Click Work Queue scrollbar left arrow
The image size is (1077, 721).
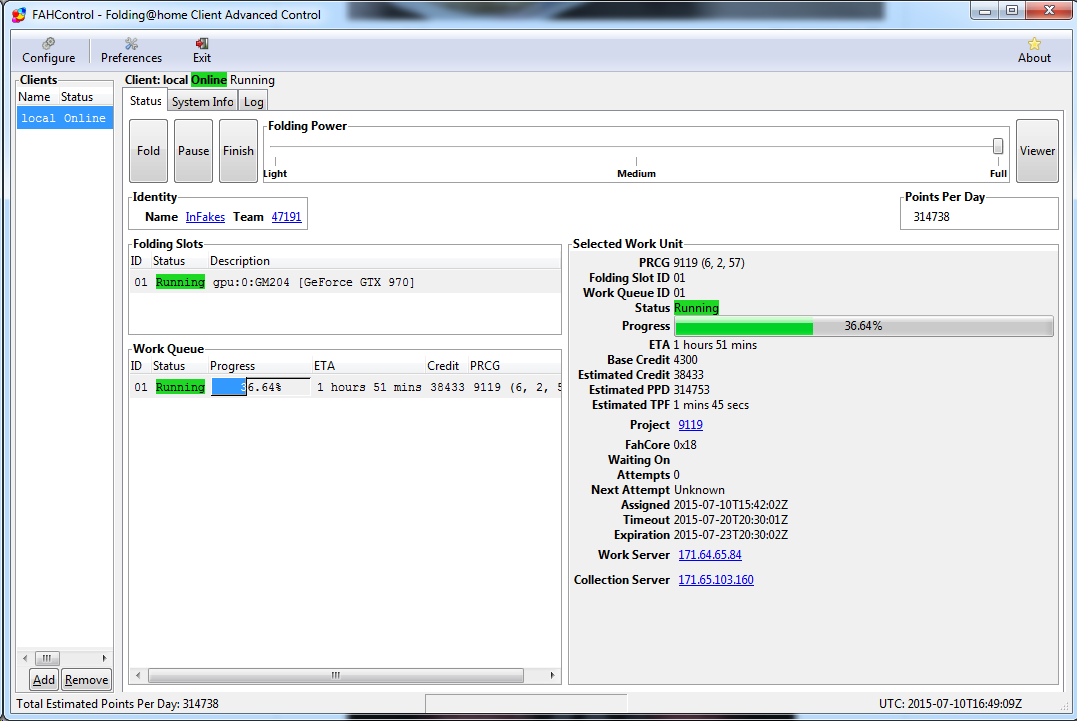(x=138, y=676)
